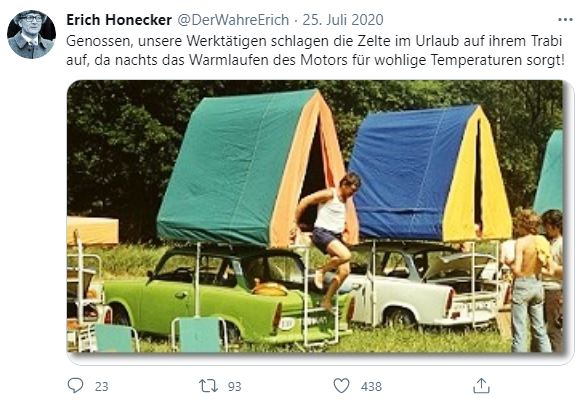
Task: Open the @DerWahreErich handle link
Action: click(233, 20)
